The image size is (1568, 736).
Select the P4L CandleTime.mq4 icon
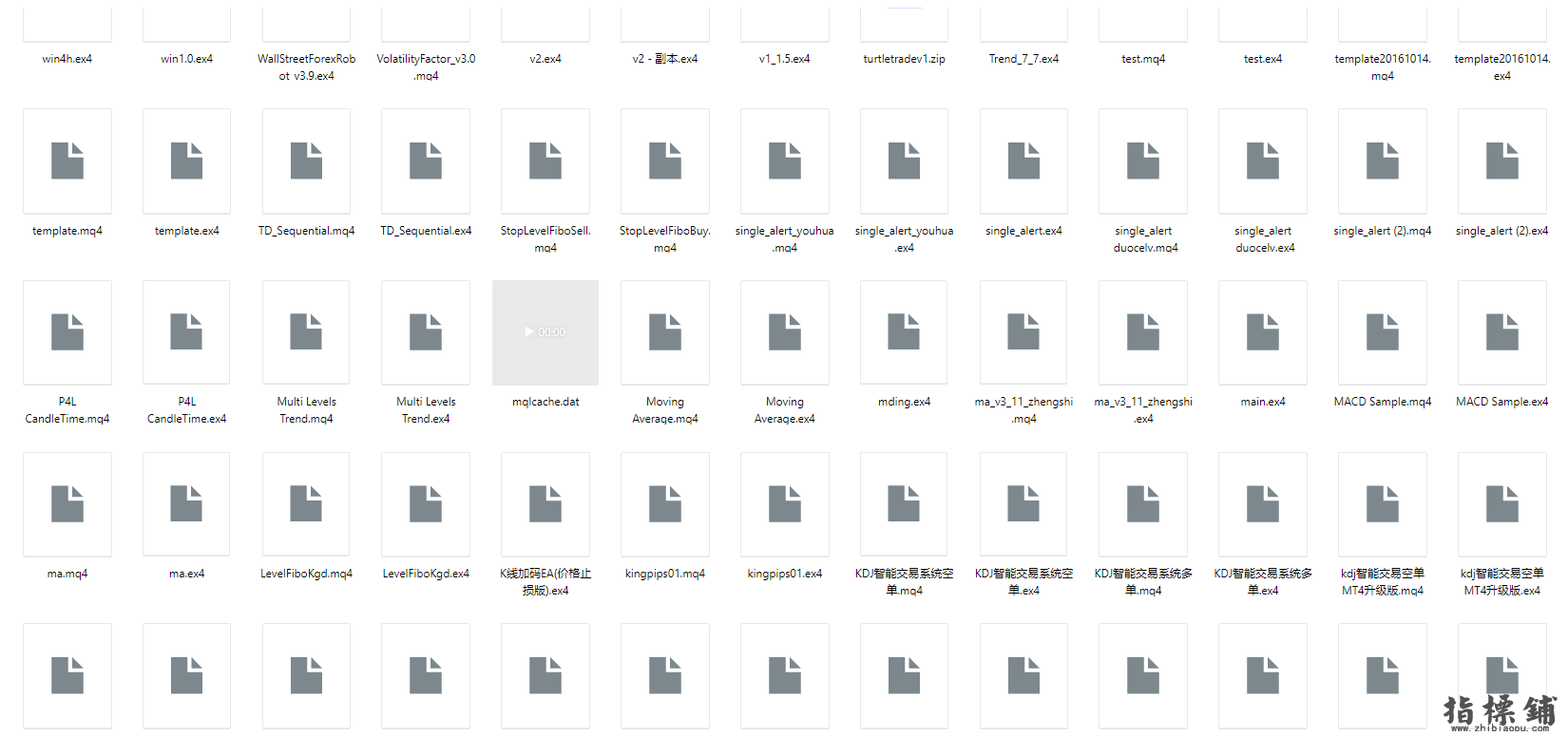click(67, 332)
